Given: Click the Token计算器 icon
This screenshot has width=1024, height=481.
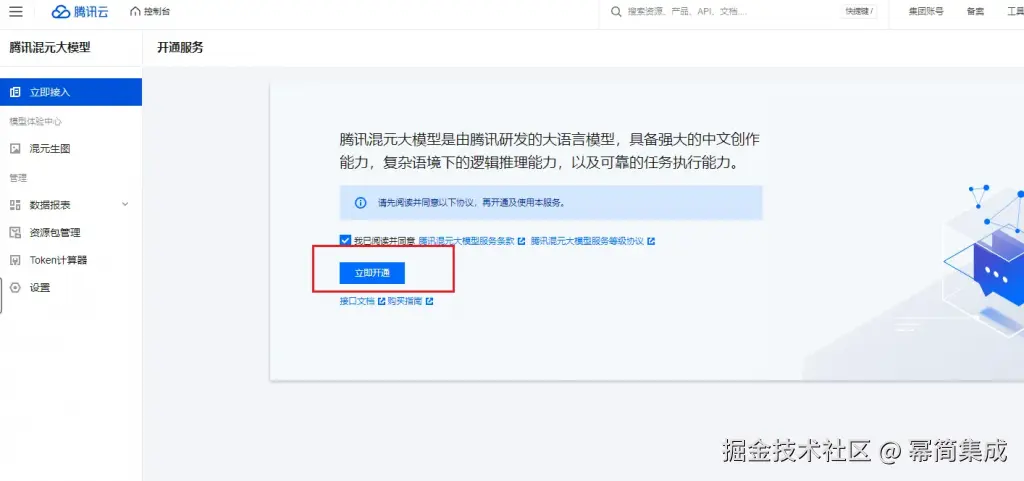Looking at the screenshot, I should [x=15, y=260].
